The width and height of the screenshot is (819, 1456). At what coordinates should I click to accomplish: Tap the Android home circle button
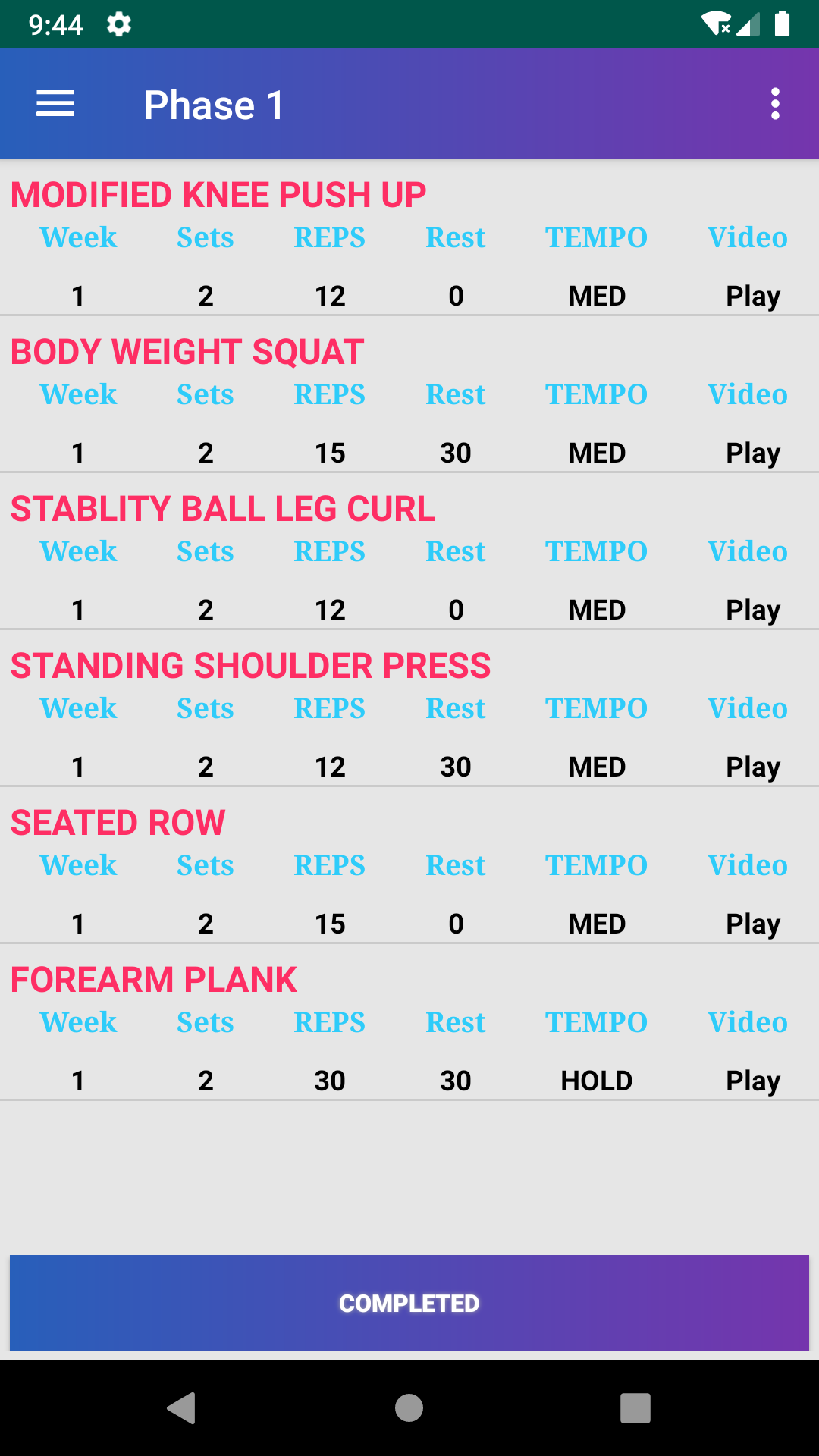(409, 1408)
